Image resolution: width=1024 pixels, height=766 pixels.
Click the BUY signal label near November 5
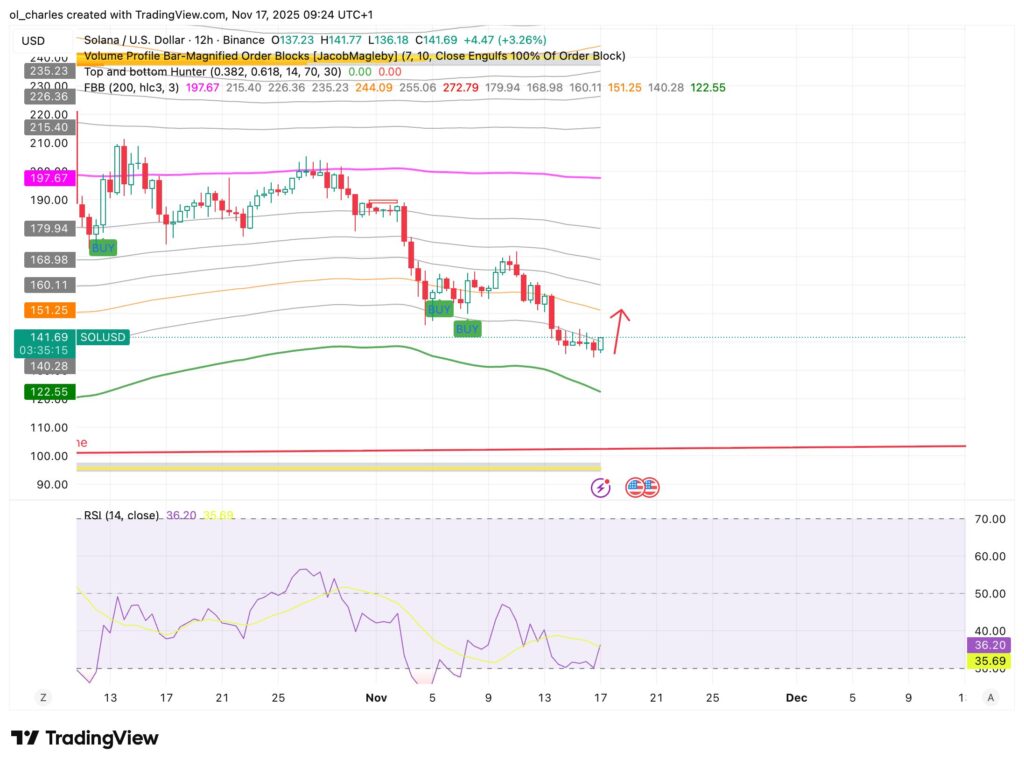[x=439, y=310]
